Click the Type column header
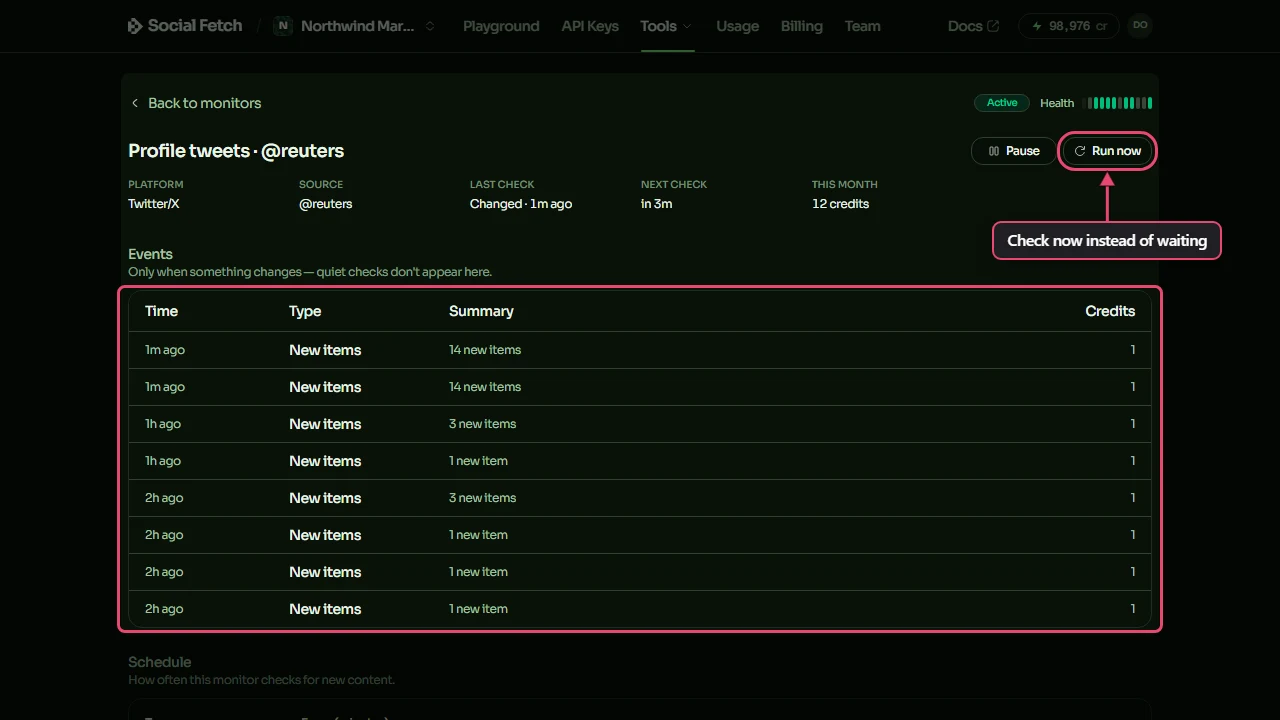The image size is (1280, 720). (305, 311)
